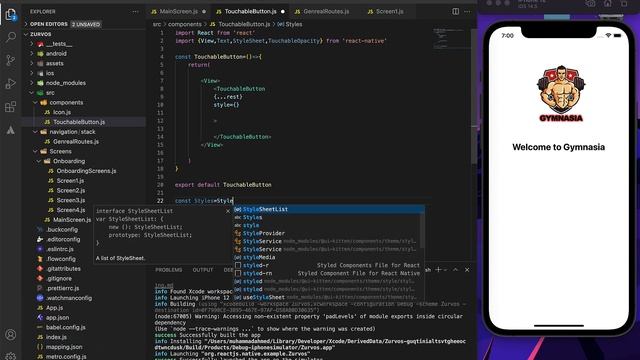Open app.json in the file tree
Image resolution: width=640 pixels, height=360 pixels.
coord(57,318)
